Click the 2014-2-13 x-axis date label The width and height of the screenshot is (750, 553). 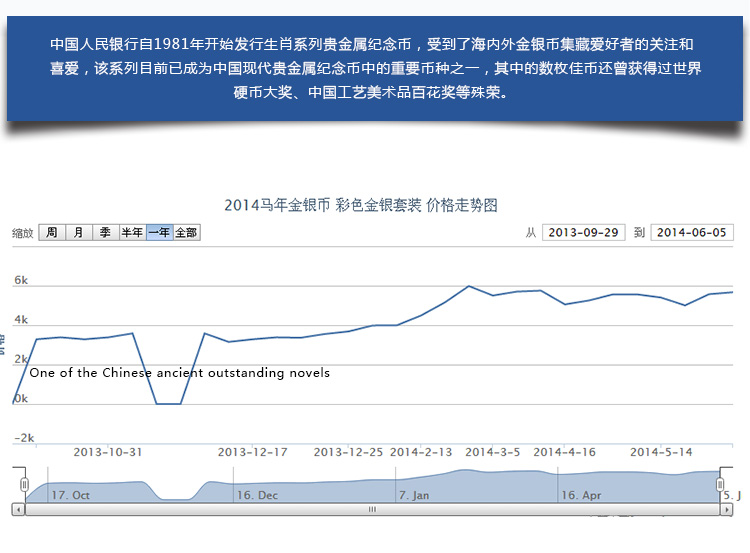[x=421, y=451]
